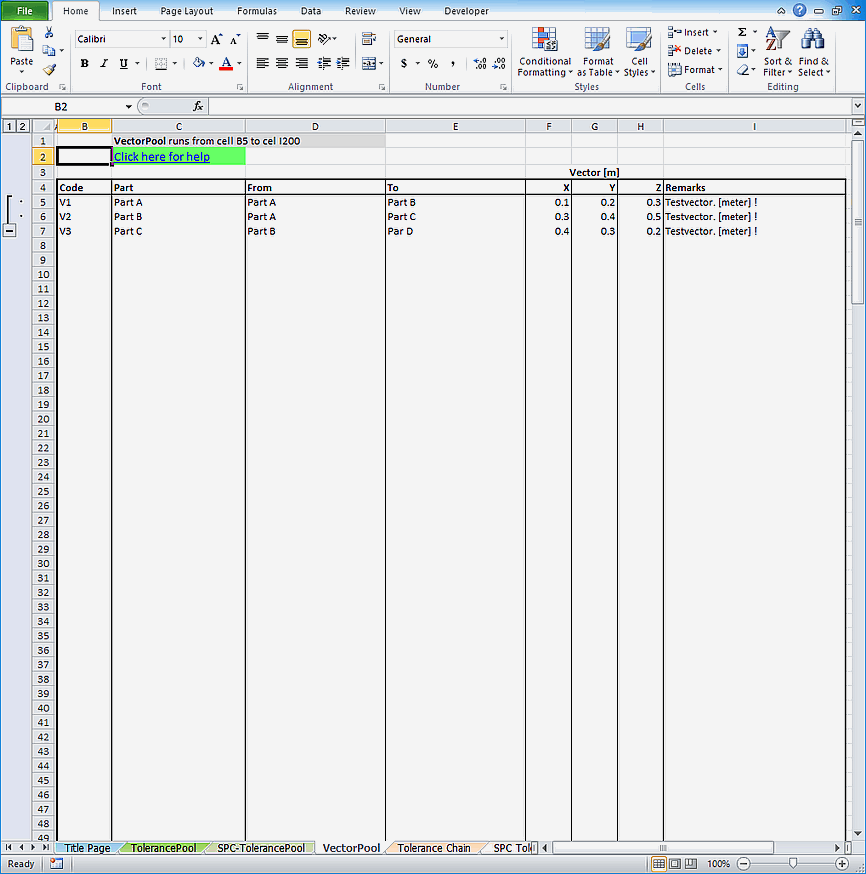This screenshot has width=866, height=874.
Task: Toggle top vertical alignment
Action: 262,38
